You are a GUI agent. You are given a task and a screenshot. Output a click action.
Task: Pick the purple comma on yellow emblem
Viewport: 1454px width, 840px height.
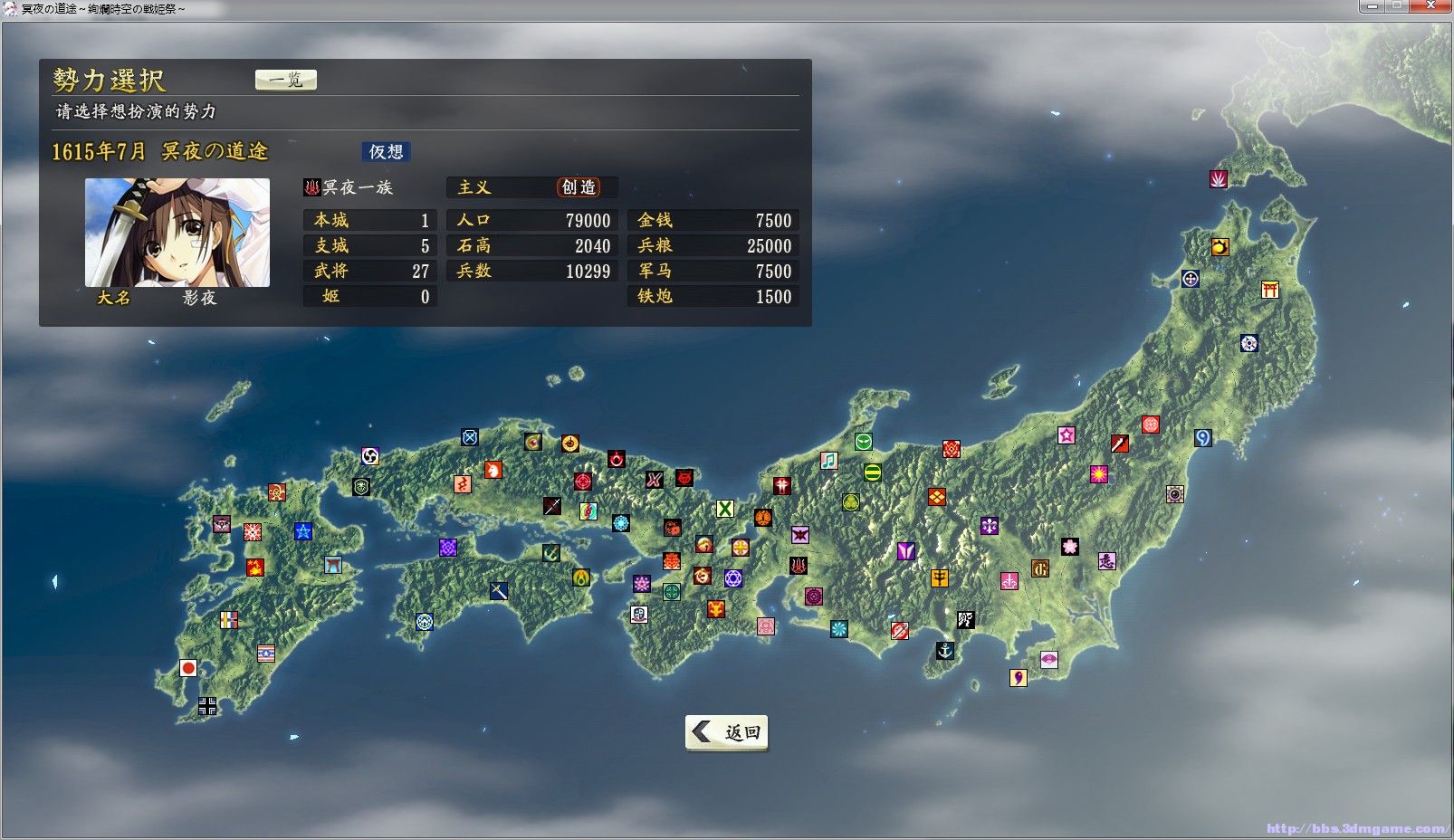(x=1019, y=678)
